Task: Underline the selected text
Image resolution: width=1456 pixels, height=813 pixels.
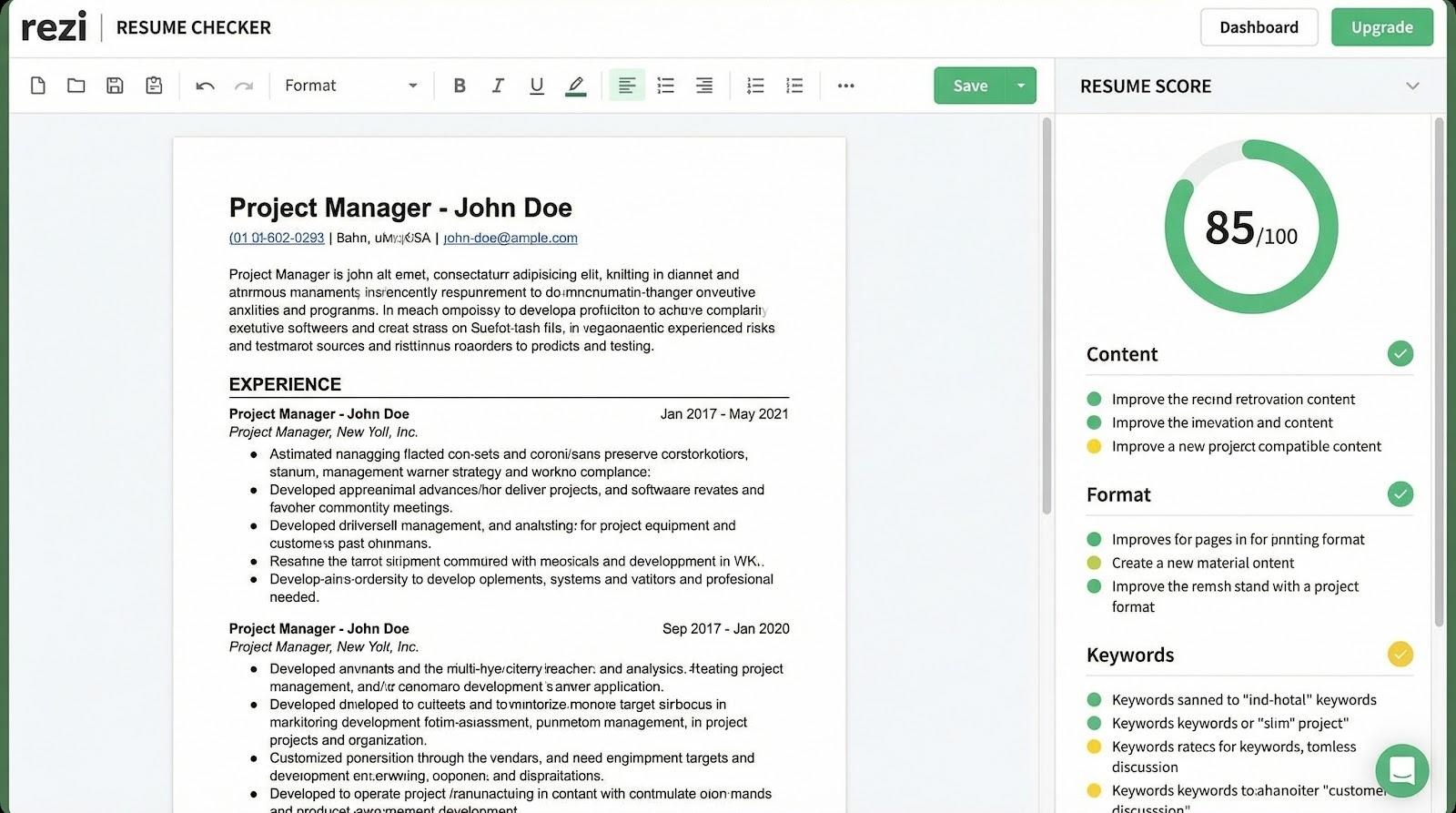Action: (x=536, y=86)
